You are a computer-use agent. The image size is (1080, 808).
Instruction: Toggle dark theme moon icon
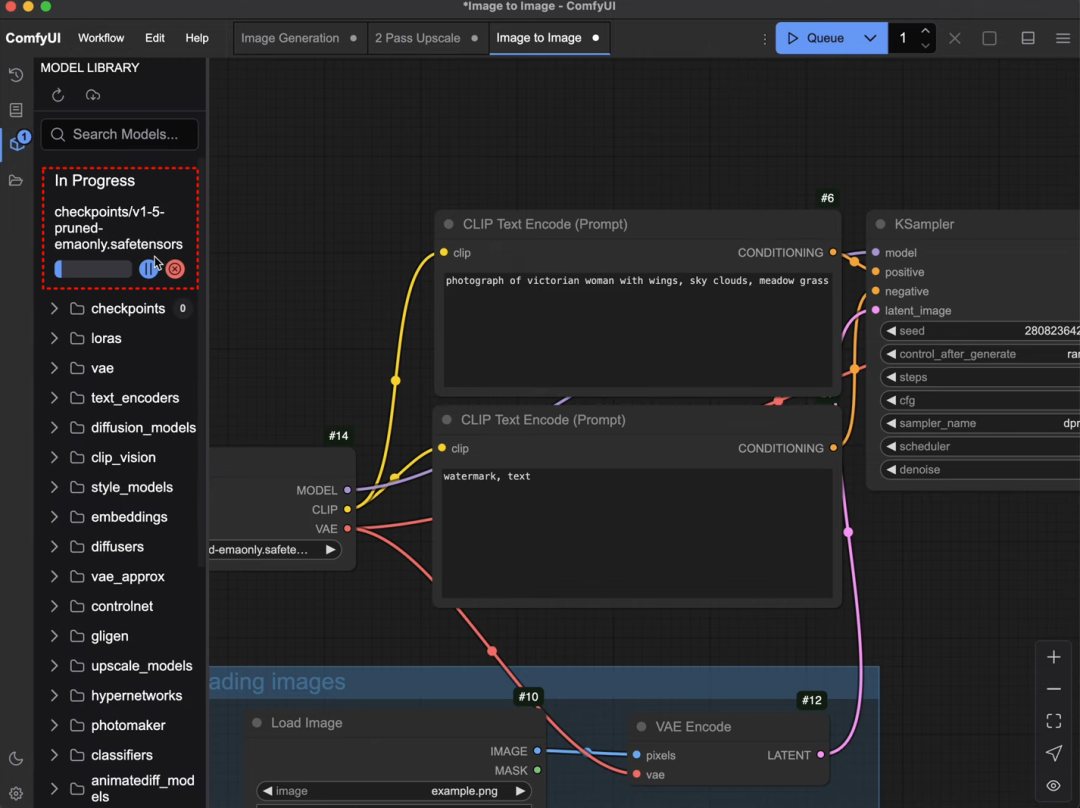[x=16, y=759]
